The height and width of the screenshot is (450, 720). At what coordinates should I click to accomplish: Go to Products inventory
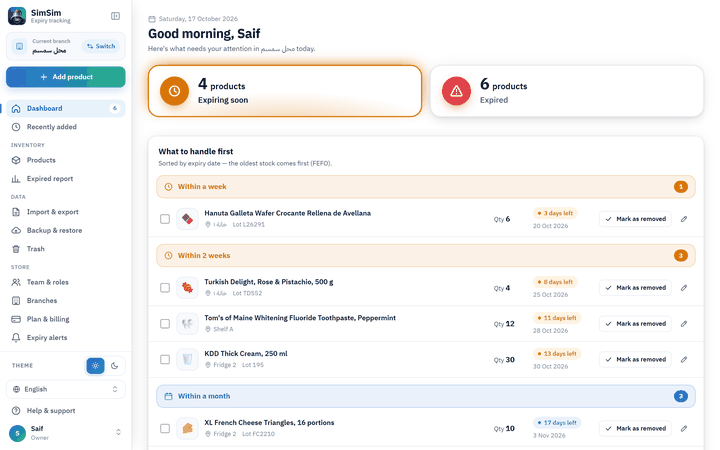click(66, 160)
